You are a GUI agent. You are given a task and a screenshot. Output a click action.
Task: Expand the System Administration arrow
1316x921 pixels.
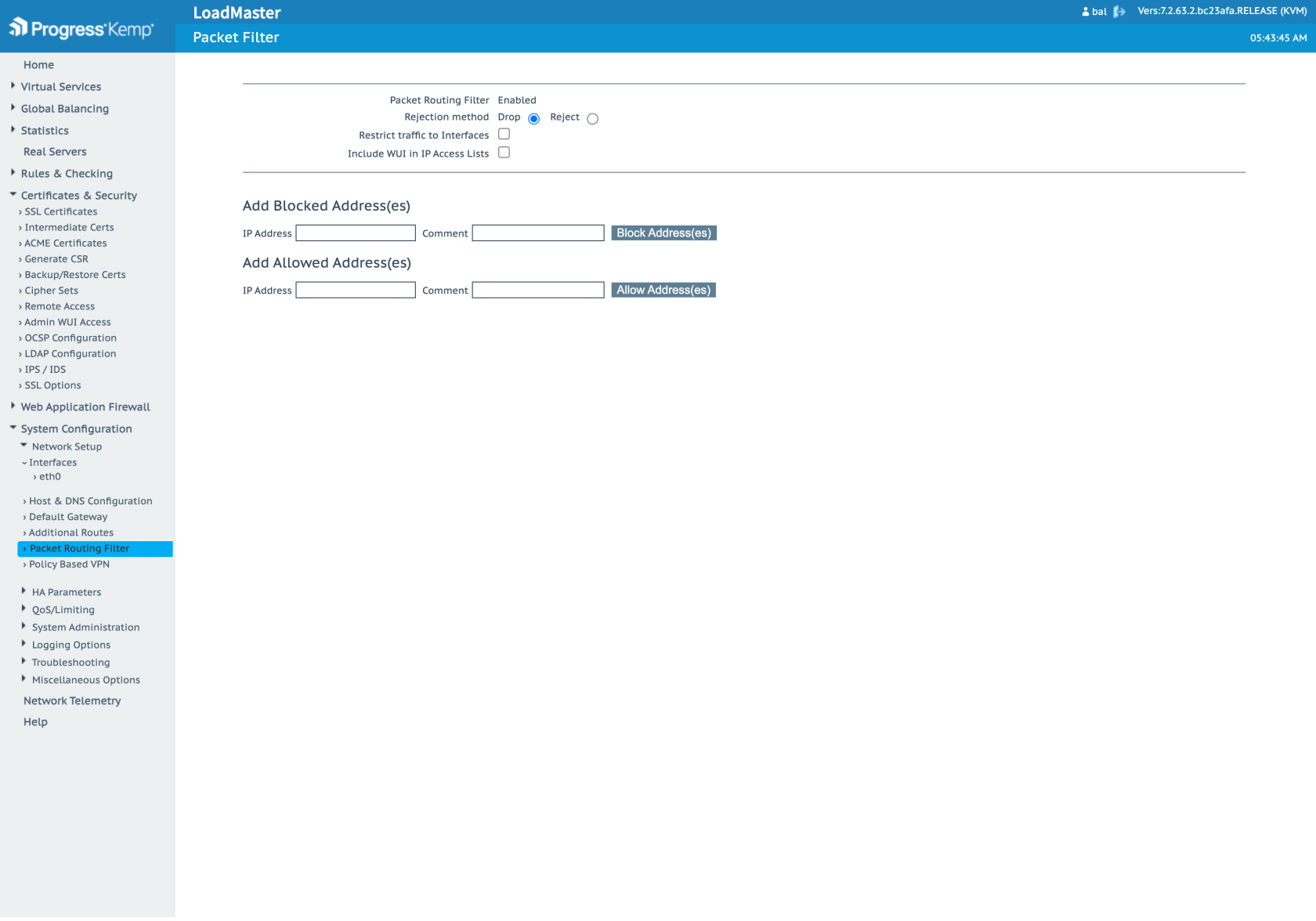point(23,627)
